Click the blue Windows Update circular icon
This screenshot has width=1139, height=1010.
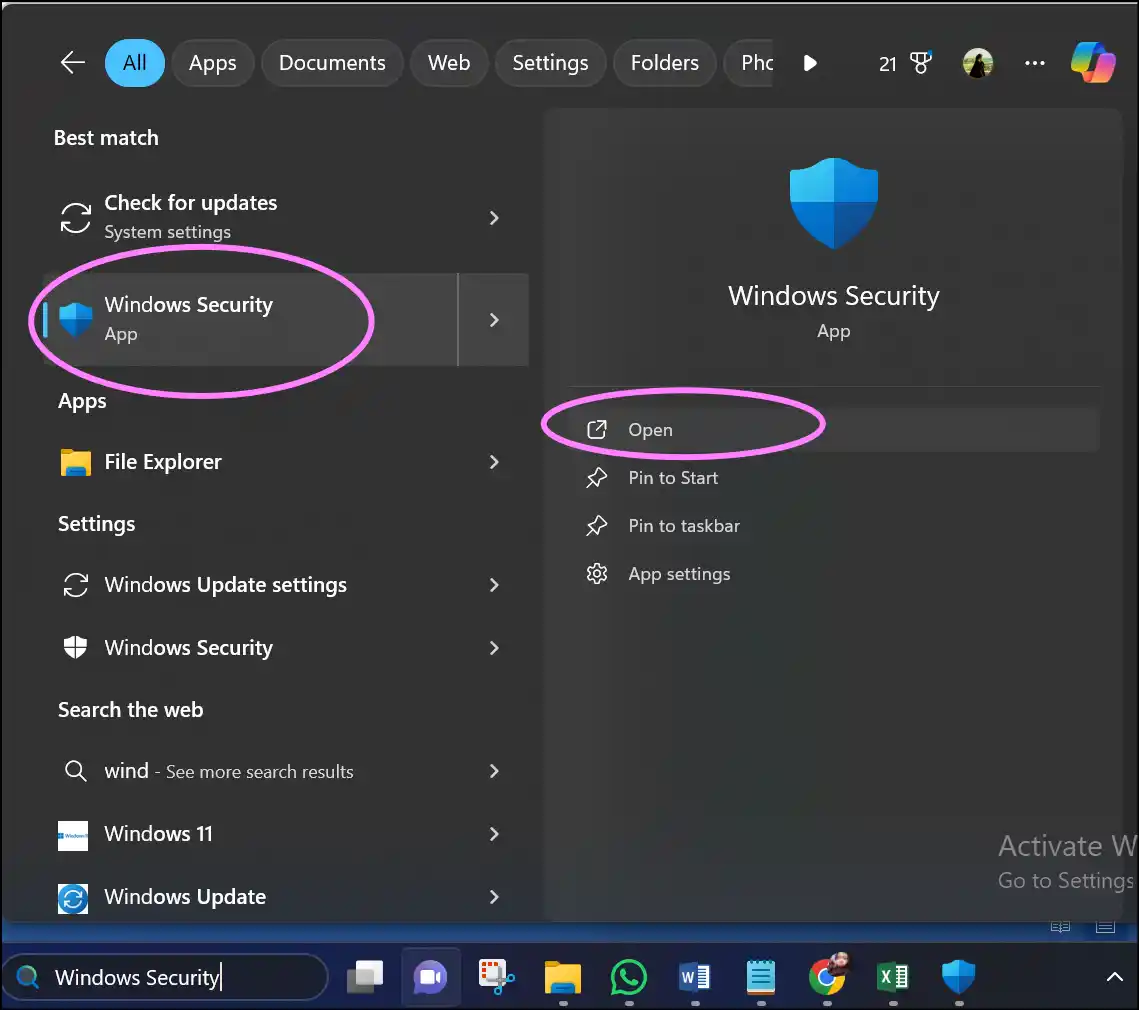click(73, 898)
